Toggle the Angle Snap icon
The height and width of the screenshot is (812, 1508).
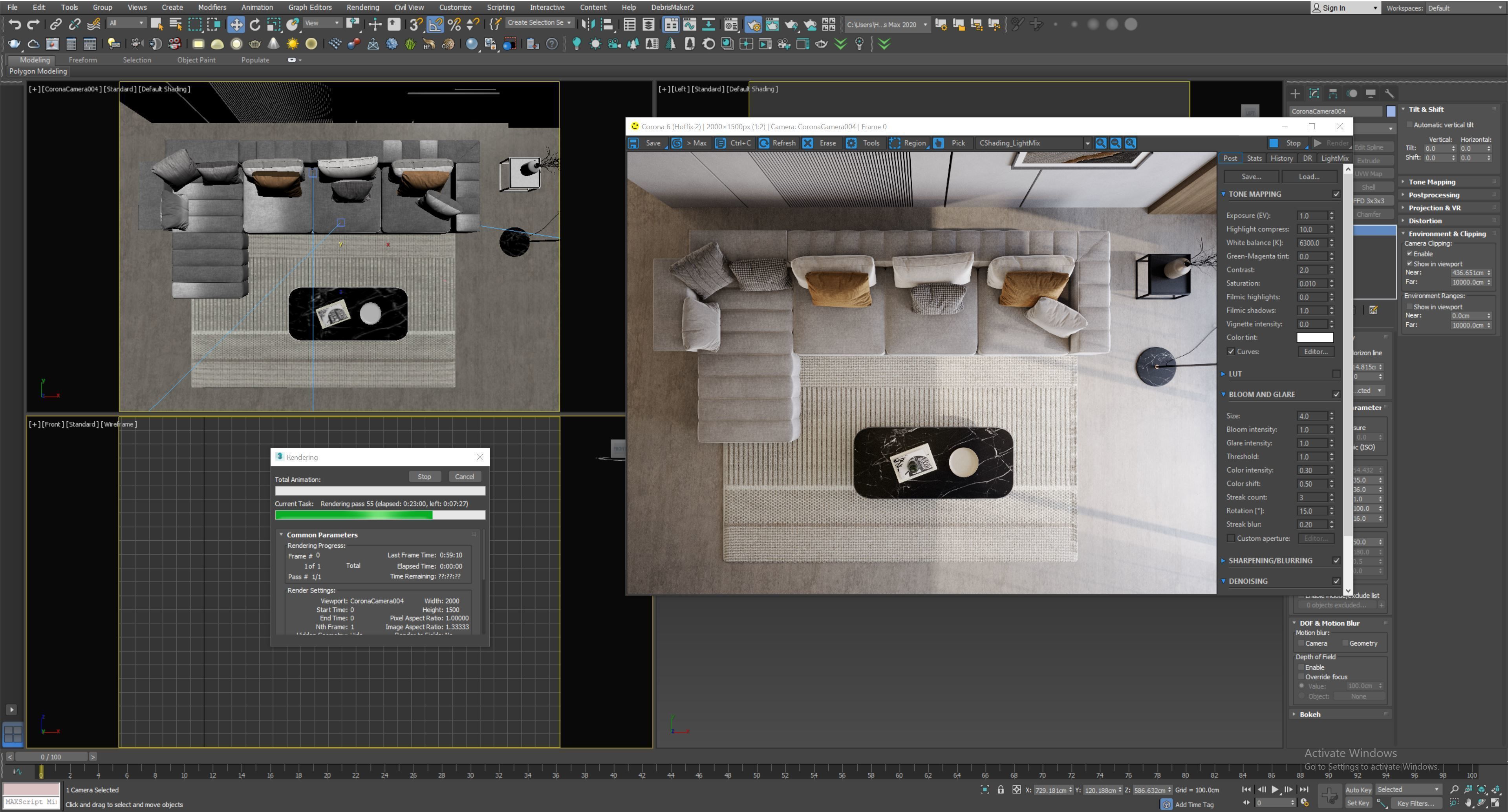[435, 25]
